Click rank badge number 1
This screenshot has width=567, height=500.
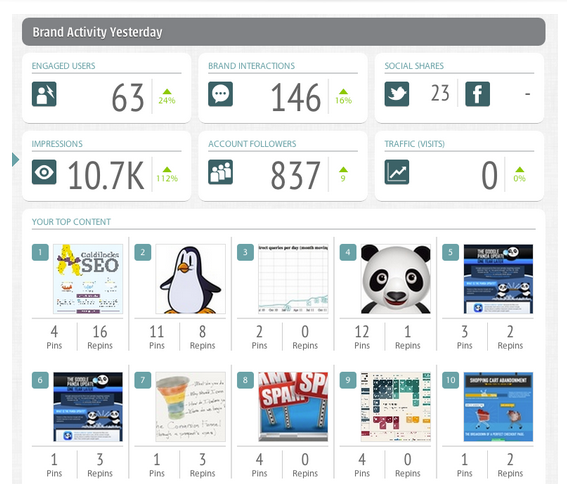[40, 252]
